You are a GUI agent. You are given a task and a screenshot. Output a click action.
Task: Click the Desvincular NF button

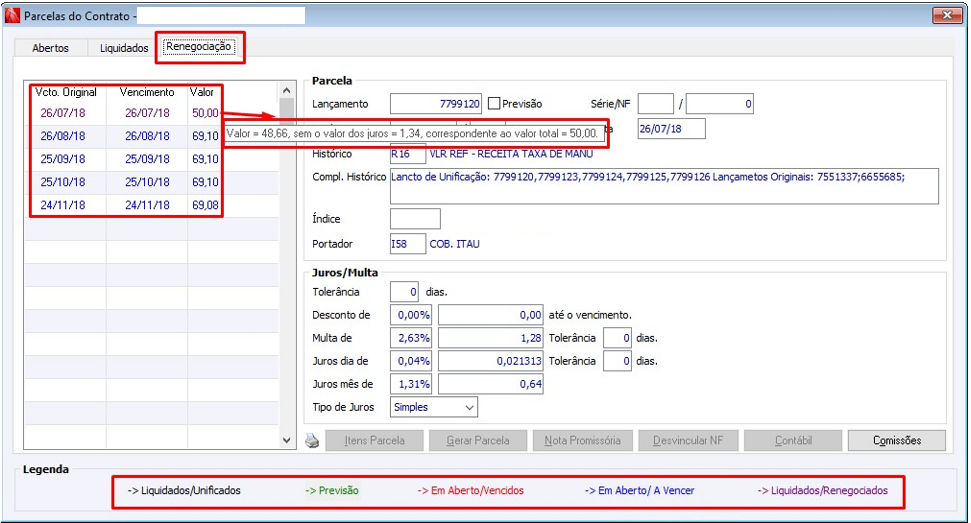(x=688, y=441)
